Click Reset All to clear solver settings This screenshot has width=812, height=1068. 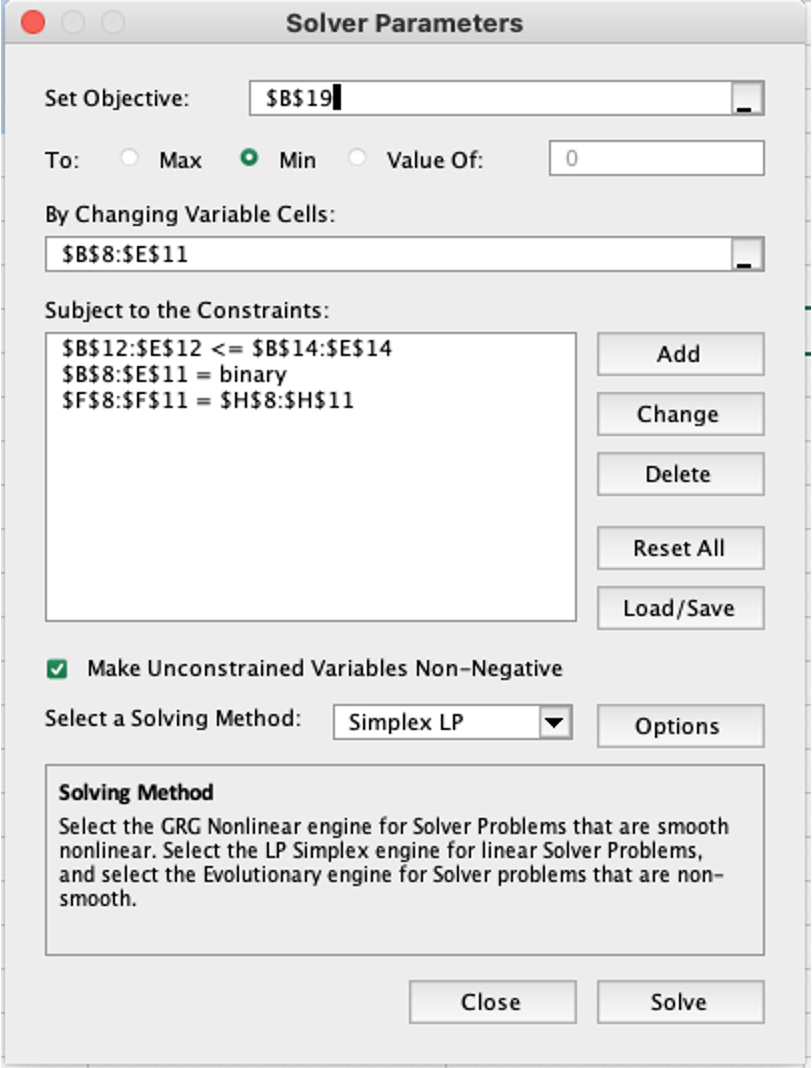pos(679,548)
